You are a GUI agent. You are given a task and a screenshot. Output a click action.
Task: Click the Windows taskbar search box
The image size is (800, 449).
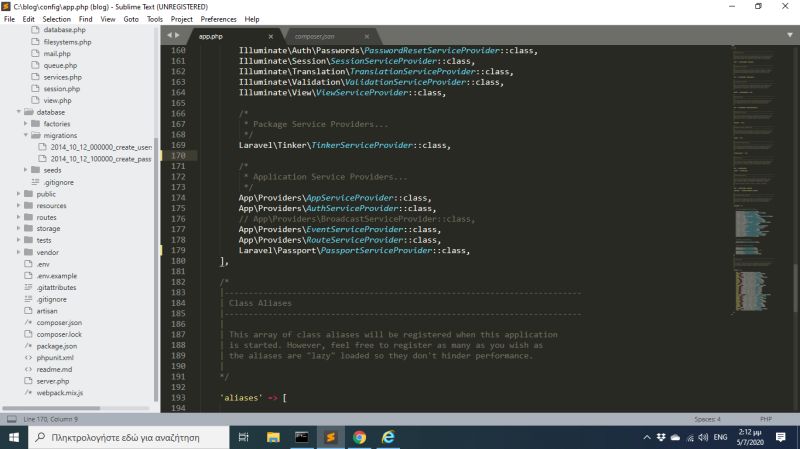(x=129, y=437)
